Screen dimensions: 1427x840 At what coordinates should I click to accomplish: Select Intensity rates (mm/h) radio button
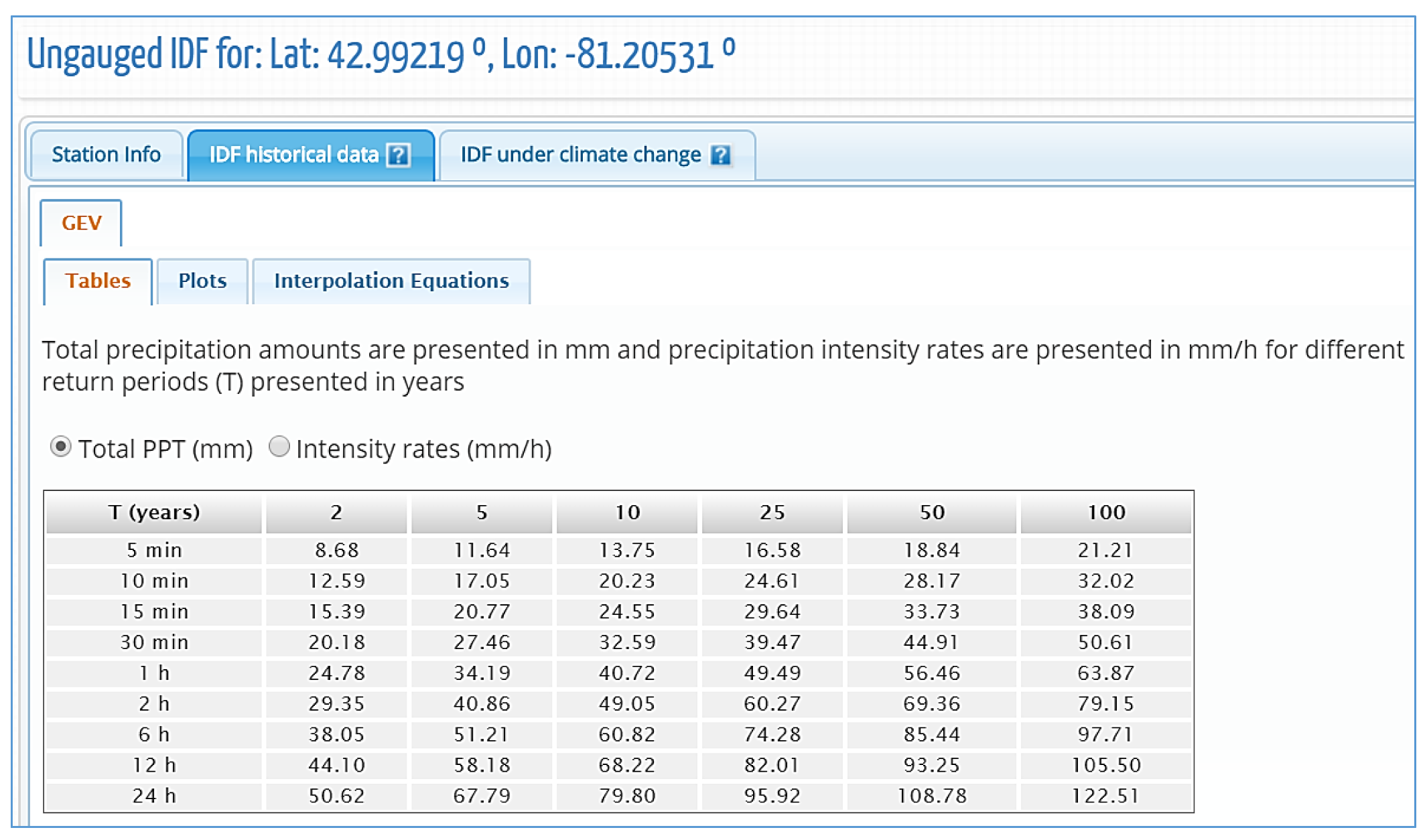[279, 447]
